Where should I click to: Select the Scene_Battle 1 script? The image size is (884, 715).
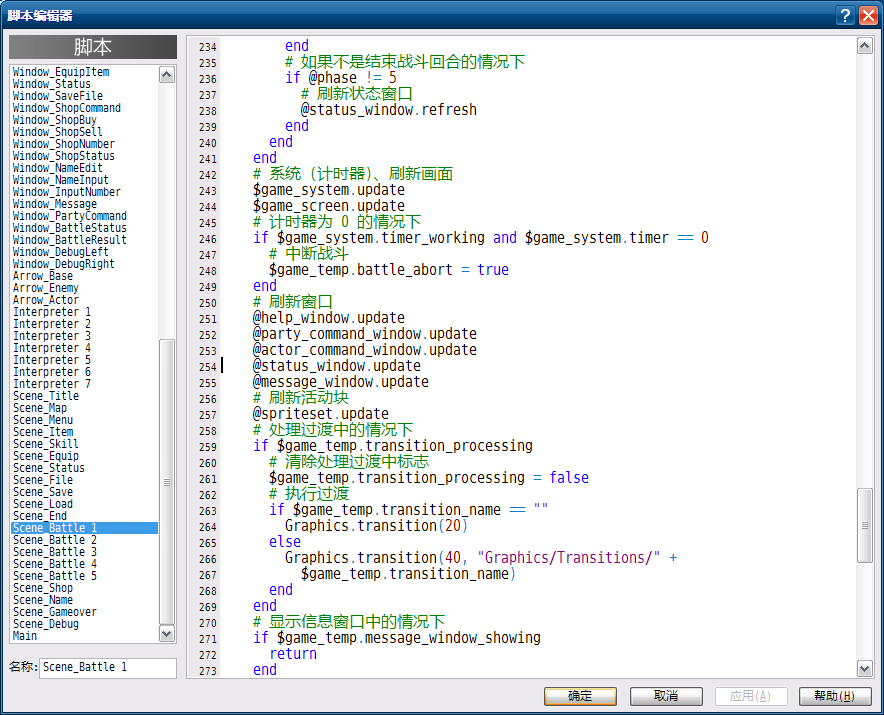pos(85,528)
